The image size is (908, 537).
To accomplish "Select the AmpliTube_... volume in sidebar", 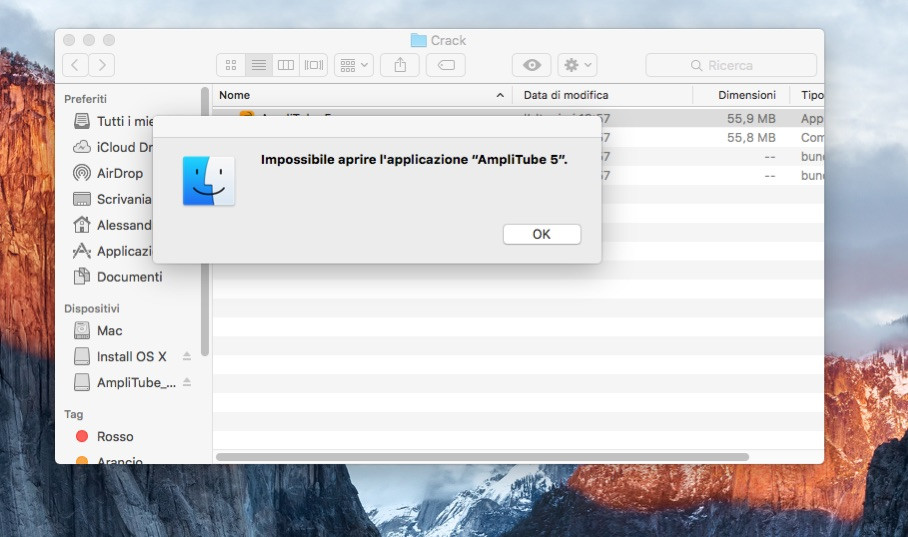I will click(125, 382).
